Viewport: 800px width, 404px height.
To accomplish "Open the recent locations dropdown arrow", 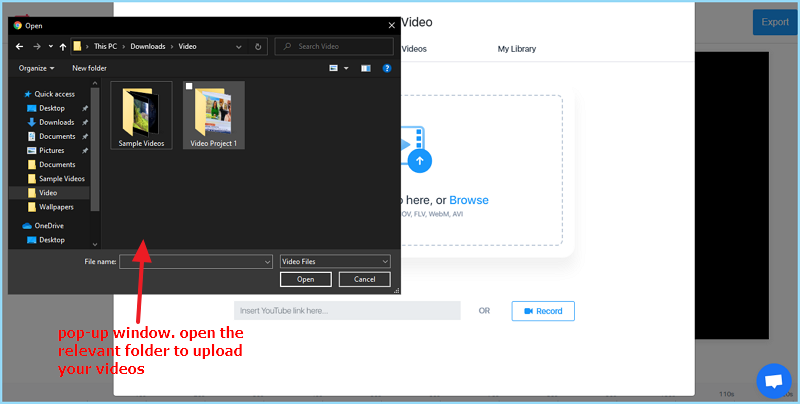I will point(51,46).
